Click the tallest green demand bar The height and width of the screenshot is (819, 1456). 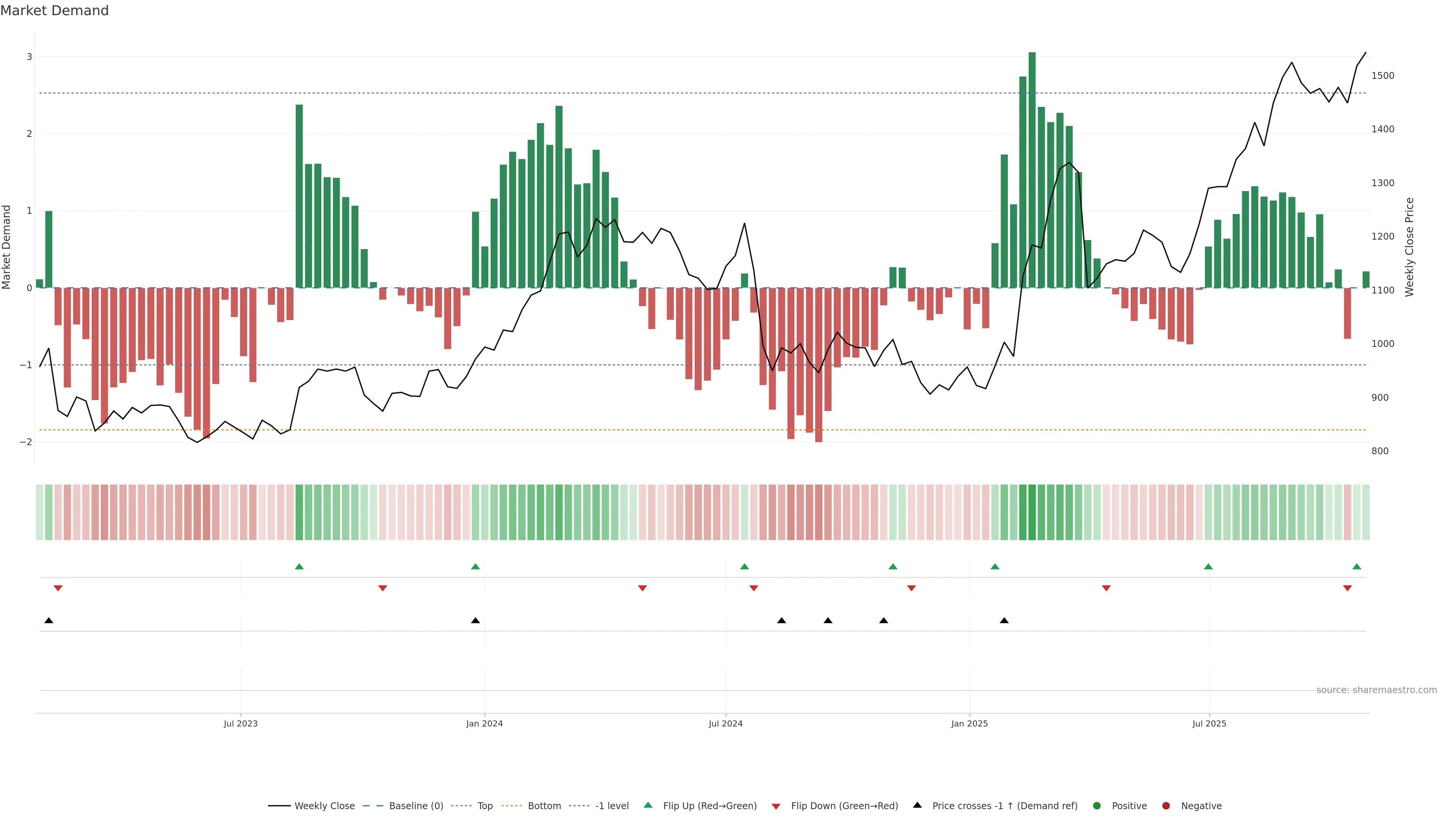pos(1031,169)
